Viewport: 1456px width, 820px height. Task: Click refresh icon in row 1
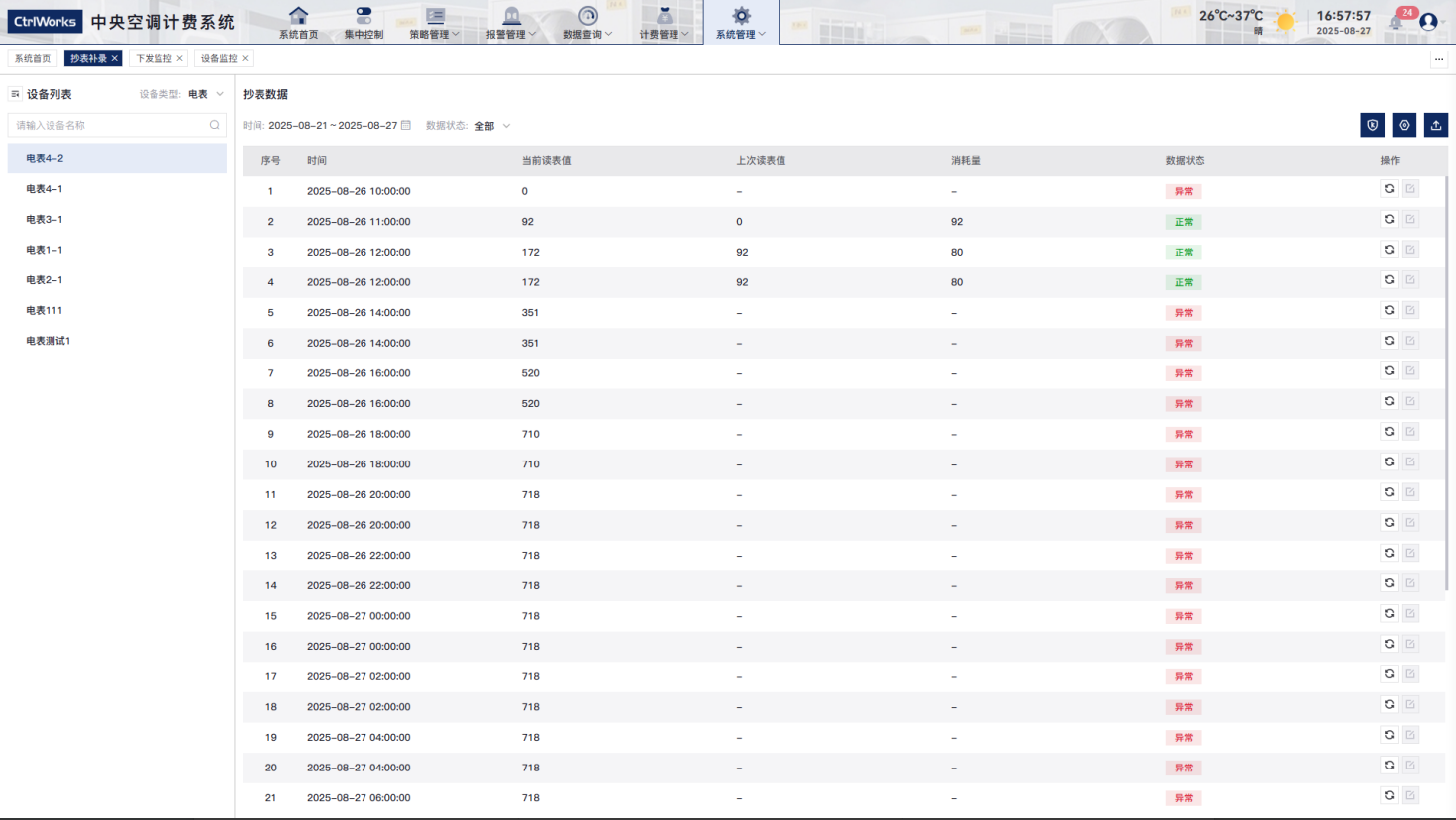tap(1389, 189)
